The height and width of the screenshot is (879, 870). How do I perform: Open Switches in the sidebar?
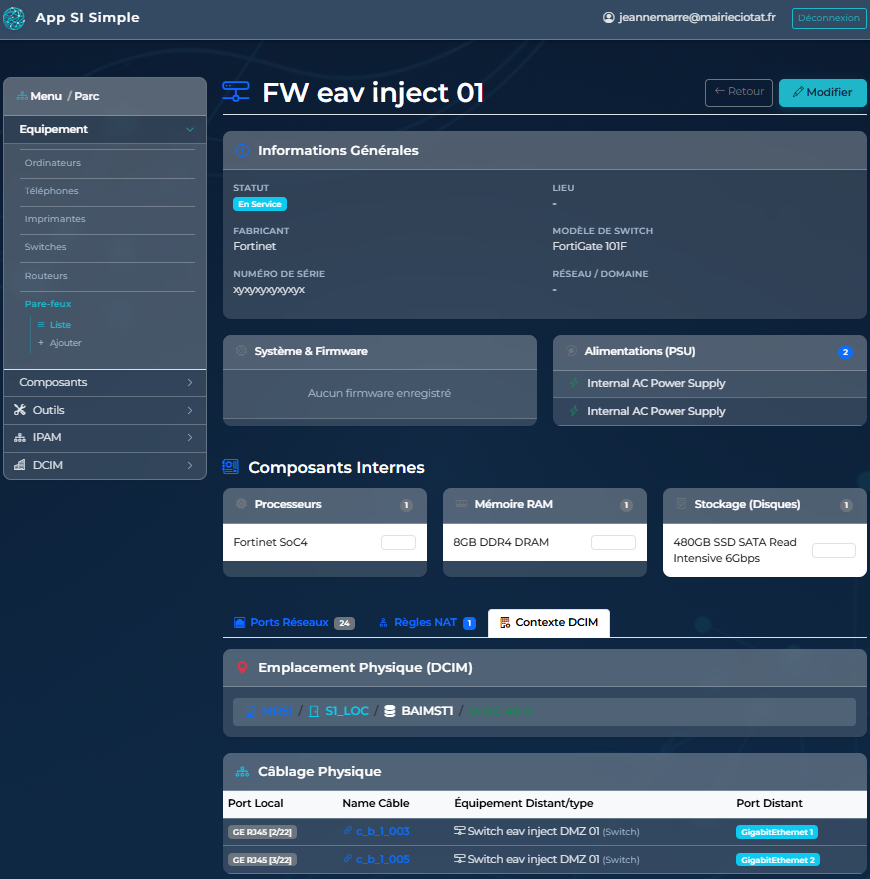pyautogui.click(x=45, y=247)
